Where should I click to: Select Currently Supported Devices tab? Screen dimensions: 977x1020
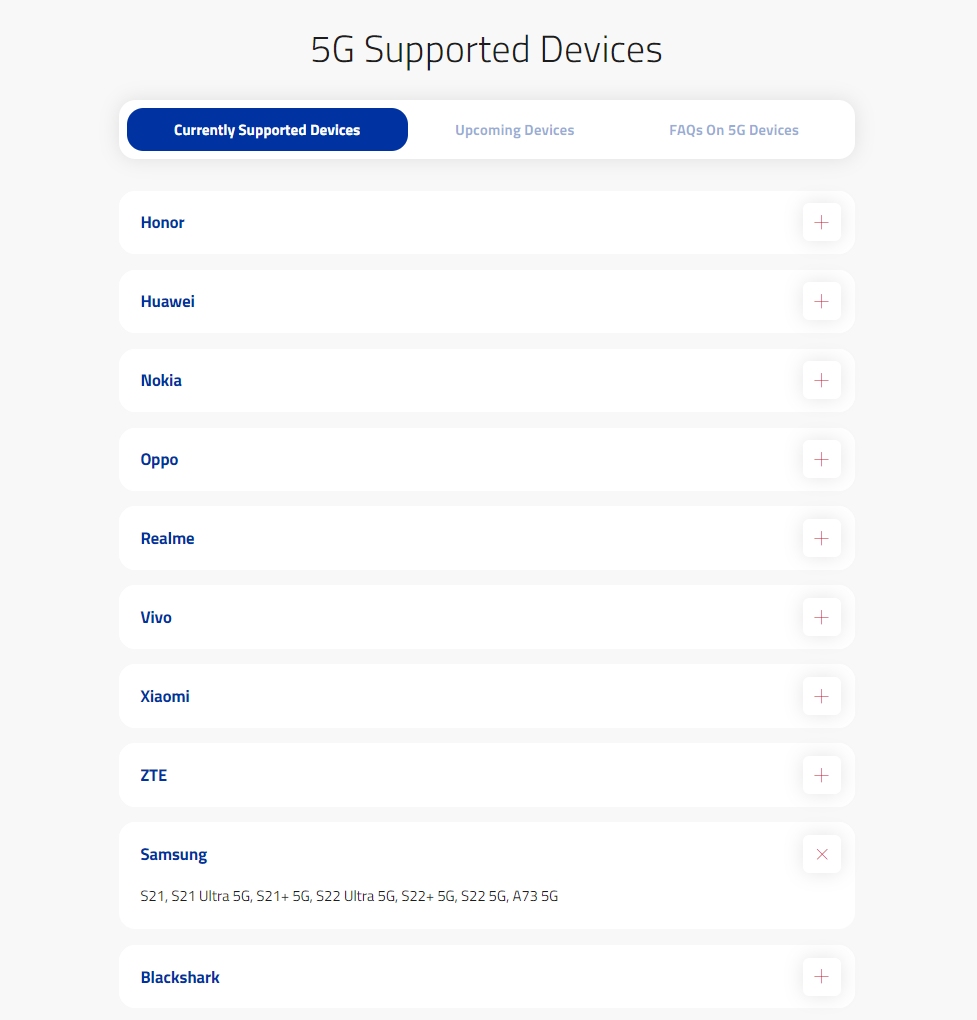tap(267, 130)
